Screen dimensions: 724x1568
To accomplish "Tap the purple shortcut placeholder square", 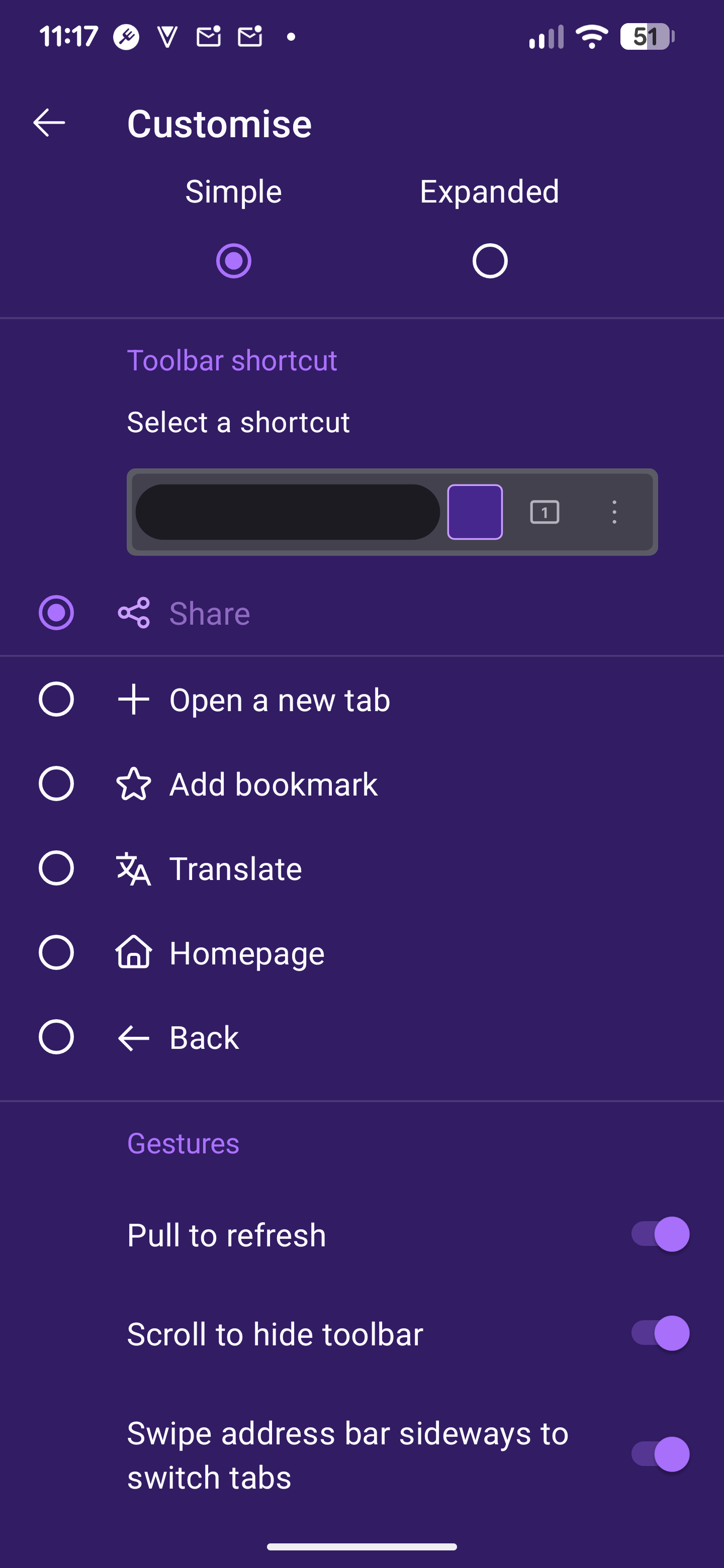I will tap(475, 512).
